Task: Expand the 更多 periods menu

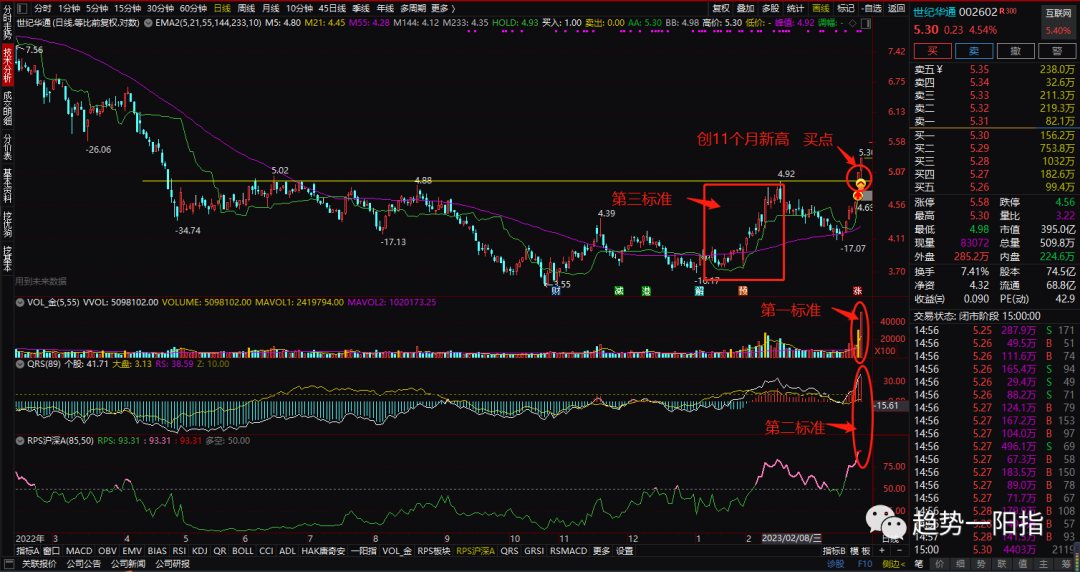Action: [443, 8]
